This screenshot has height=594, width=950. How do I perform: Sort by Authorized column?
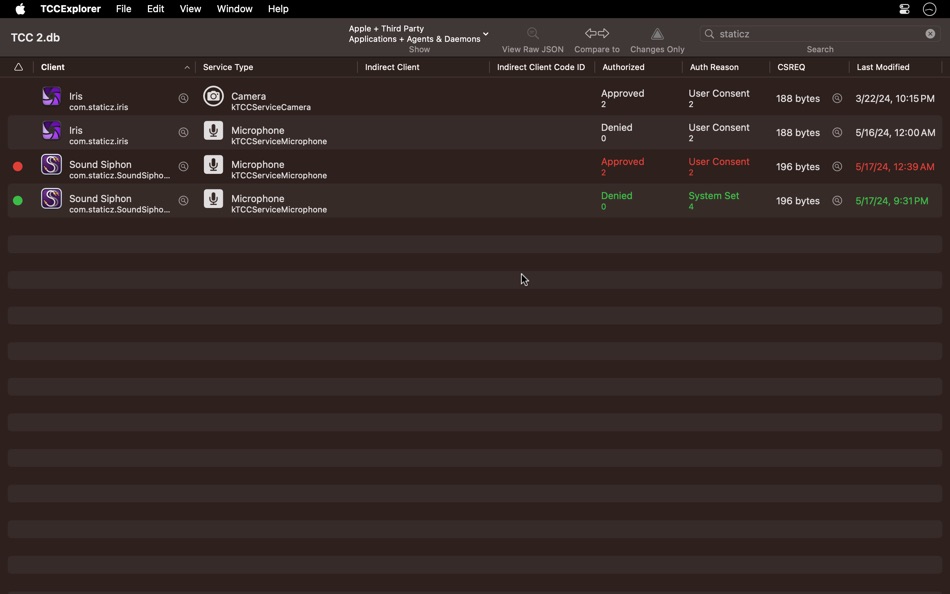point(623,67)
